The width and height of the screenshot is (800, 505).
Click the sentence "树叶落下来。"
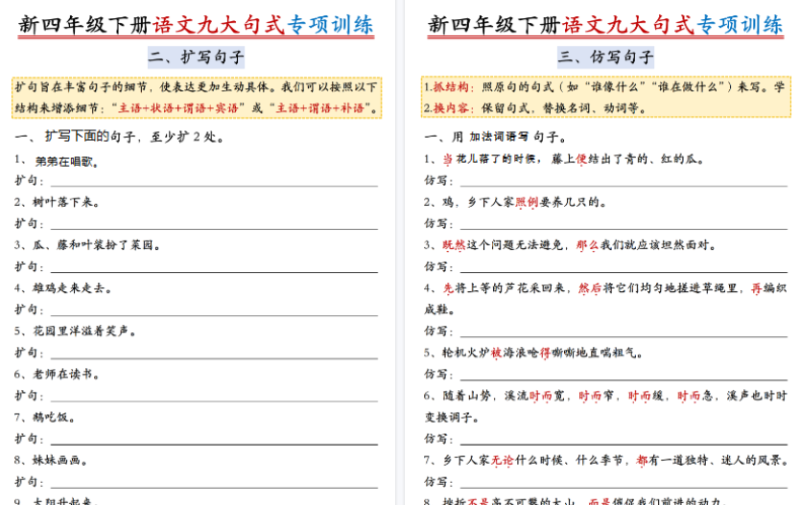click(x=66, y=202)
